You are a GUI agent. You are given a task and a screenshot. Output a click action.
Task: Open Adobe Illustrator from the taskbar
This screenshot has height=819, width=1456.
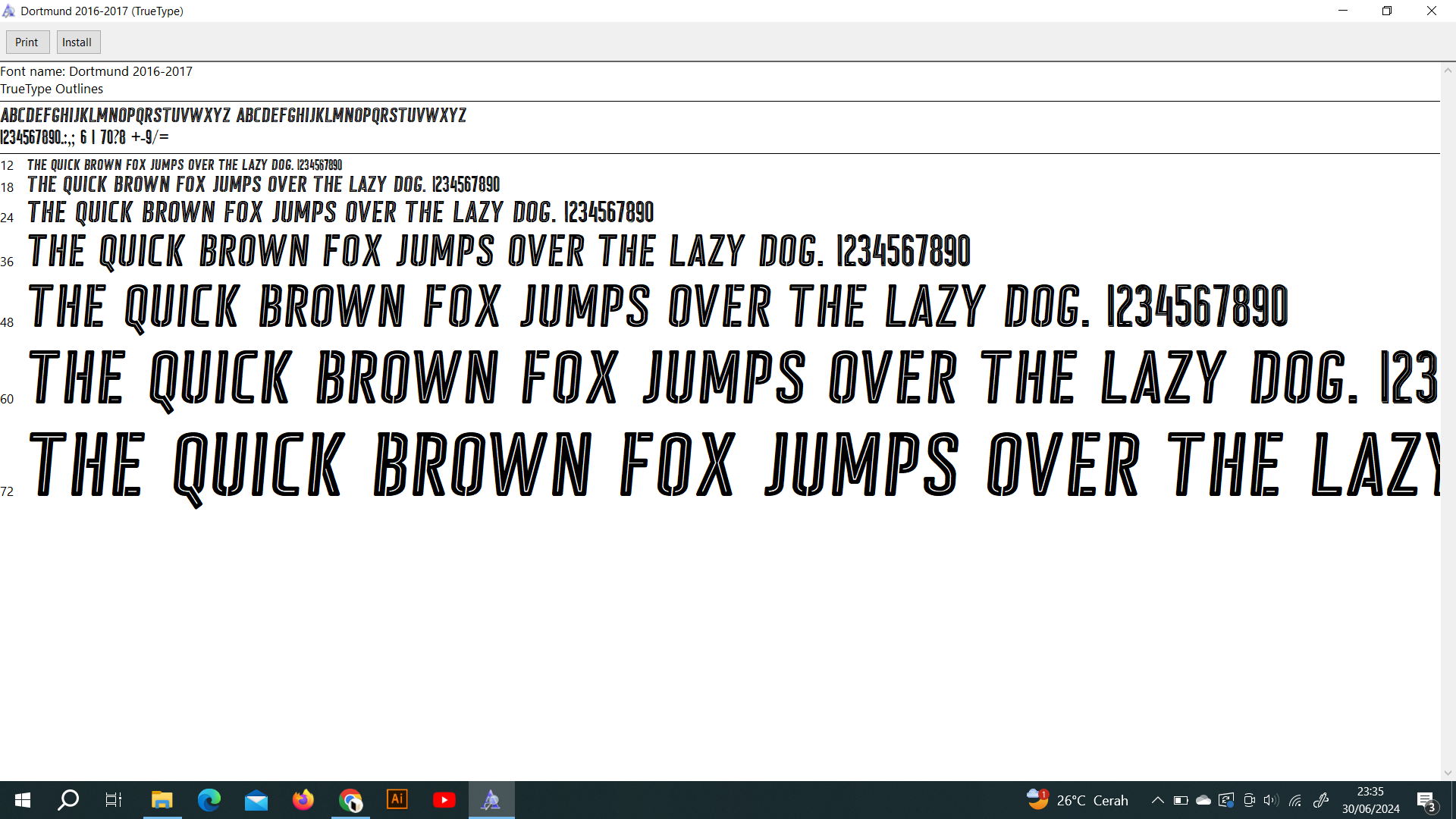pos(397,800)
